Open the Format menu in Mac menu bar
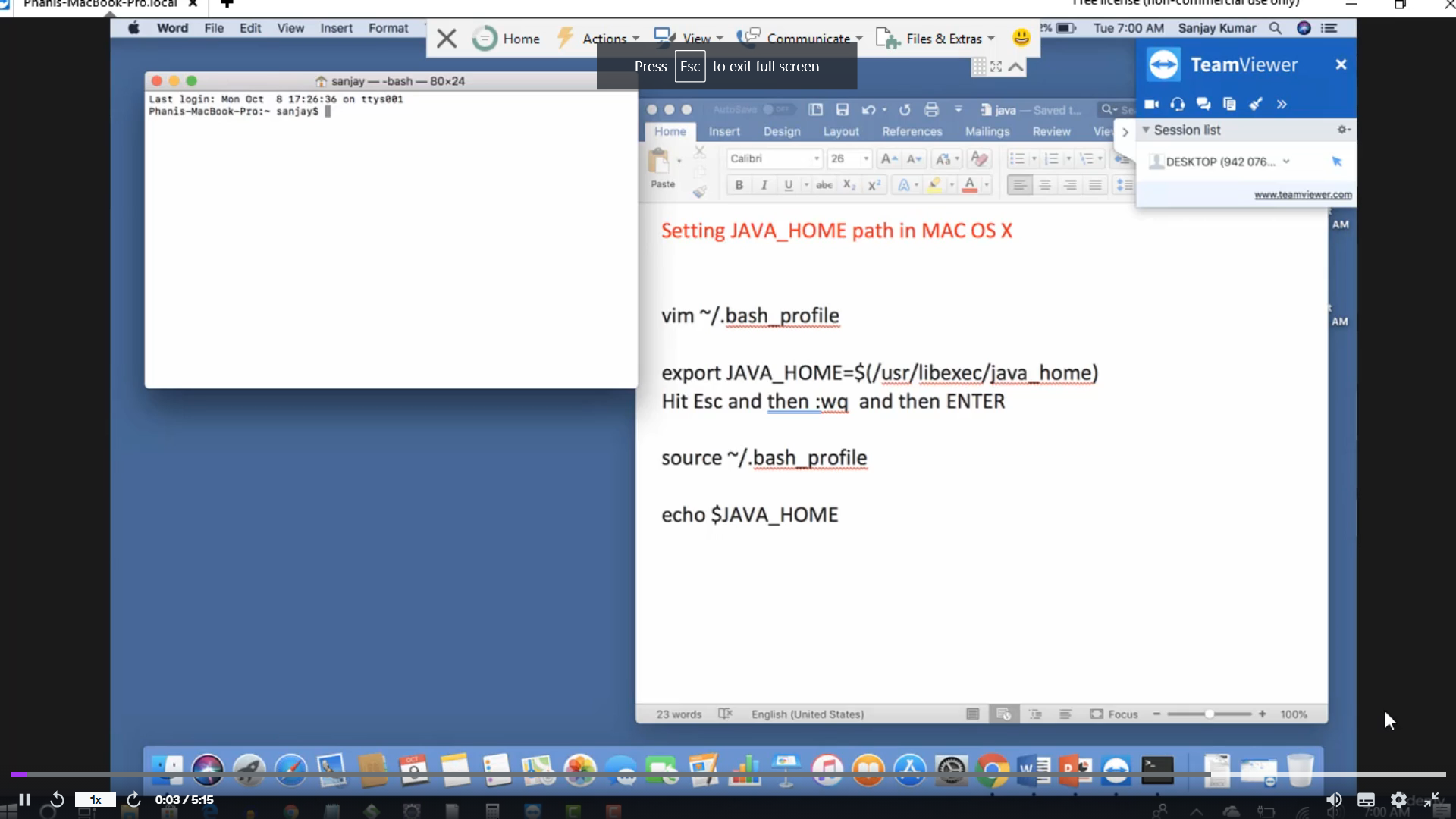The height and width of the screenshot is (819, 1456). 388,28
